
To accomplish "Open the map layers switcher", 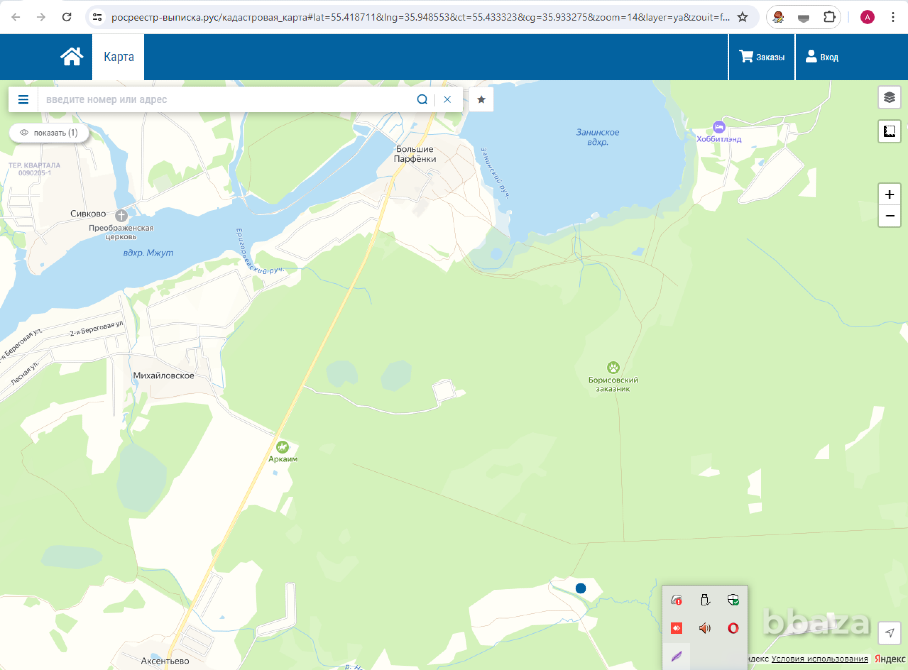I will [889, 97].
